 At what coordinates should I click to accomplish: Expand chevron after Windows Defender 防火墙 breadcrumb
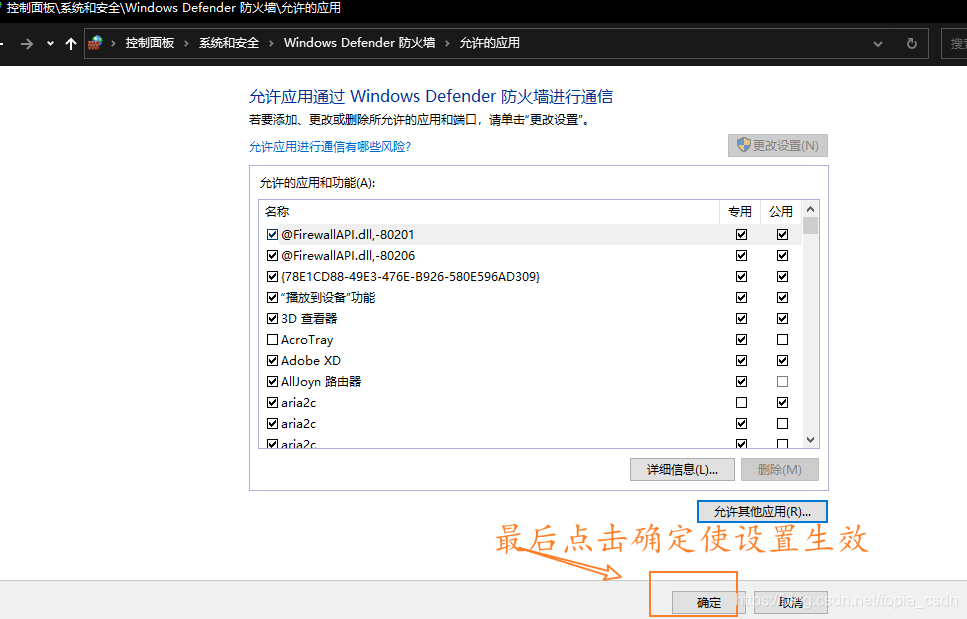click(x=447, y=43)
